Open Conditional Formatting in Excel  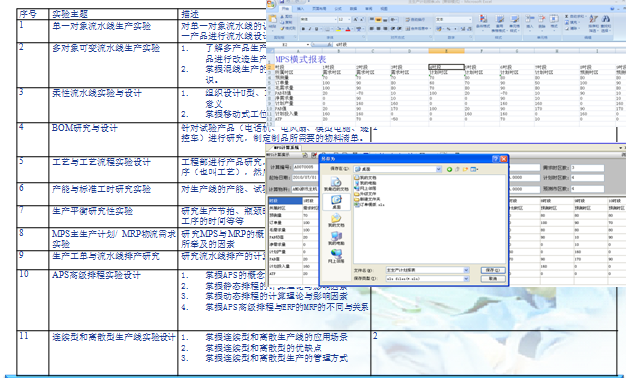(483, 23)
